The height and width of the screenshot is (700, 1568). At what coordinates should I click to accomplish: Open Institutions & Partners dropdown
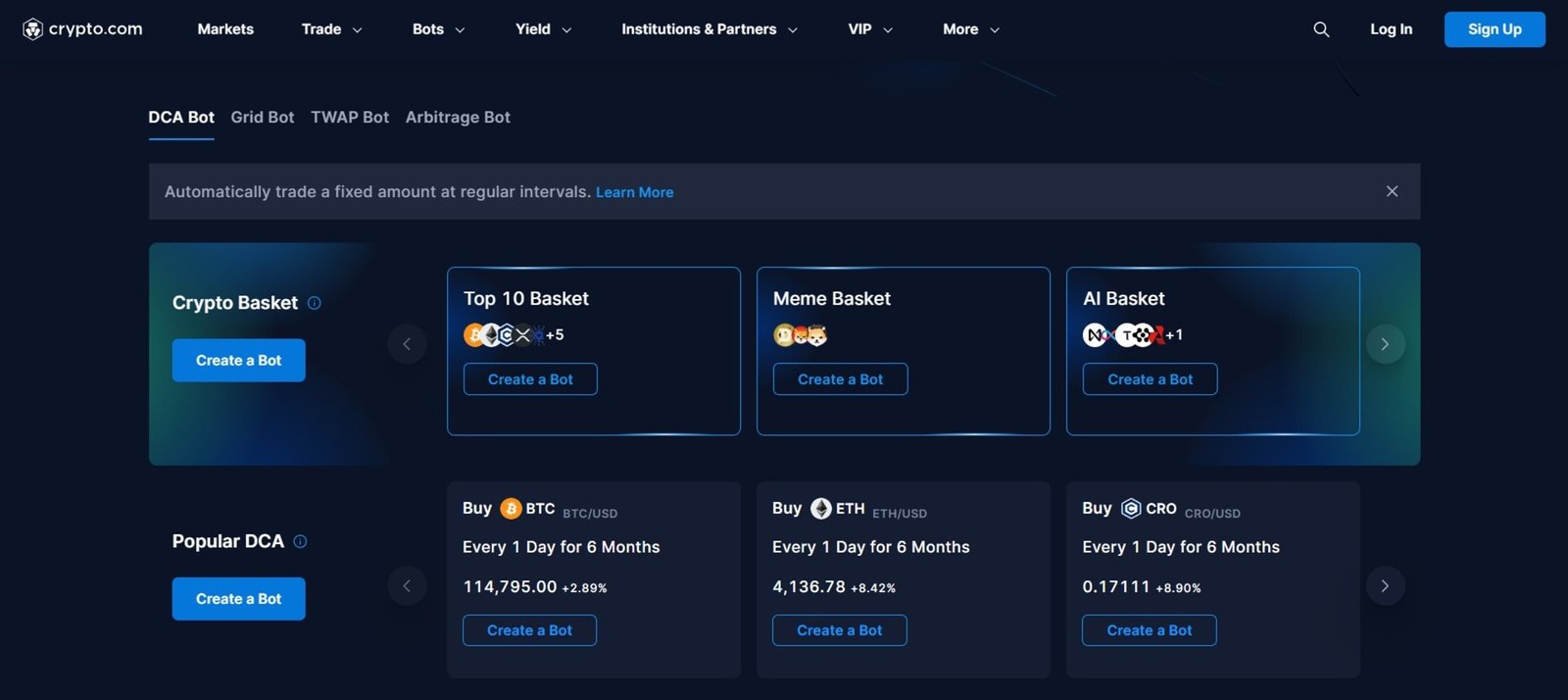click(709, 29)
